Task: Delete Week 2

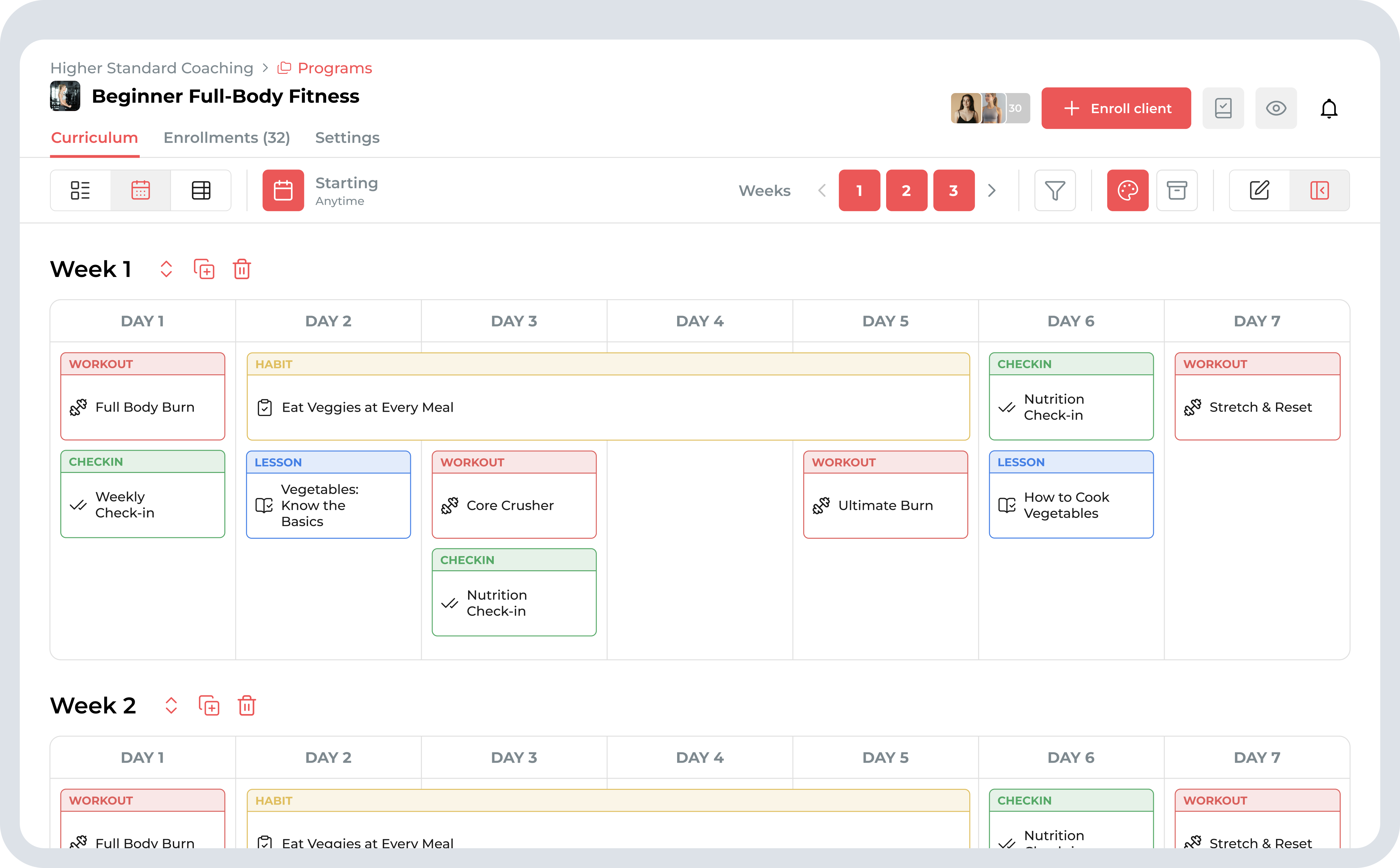Action: click(x=247, y=705)
